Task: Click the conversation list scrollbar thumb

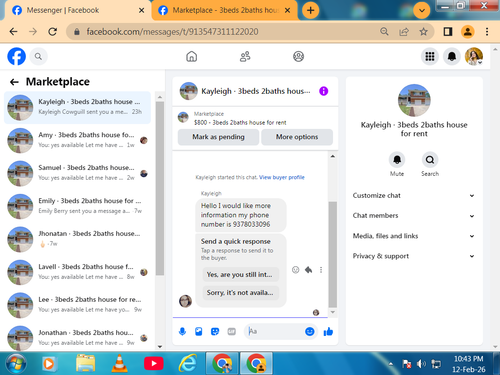Action: 160,188
